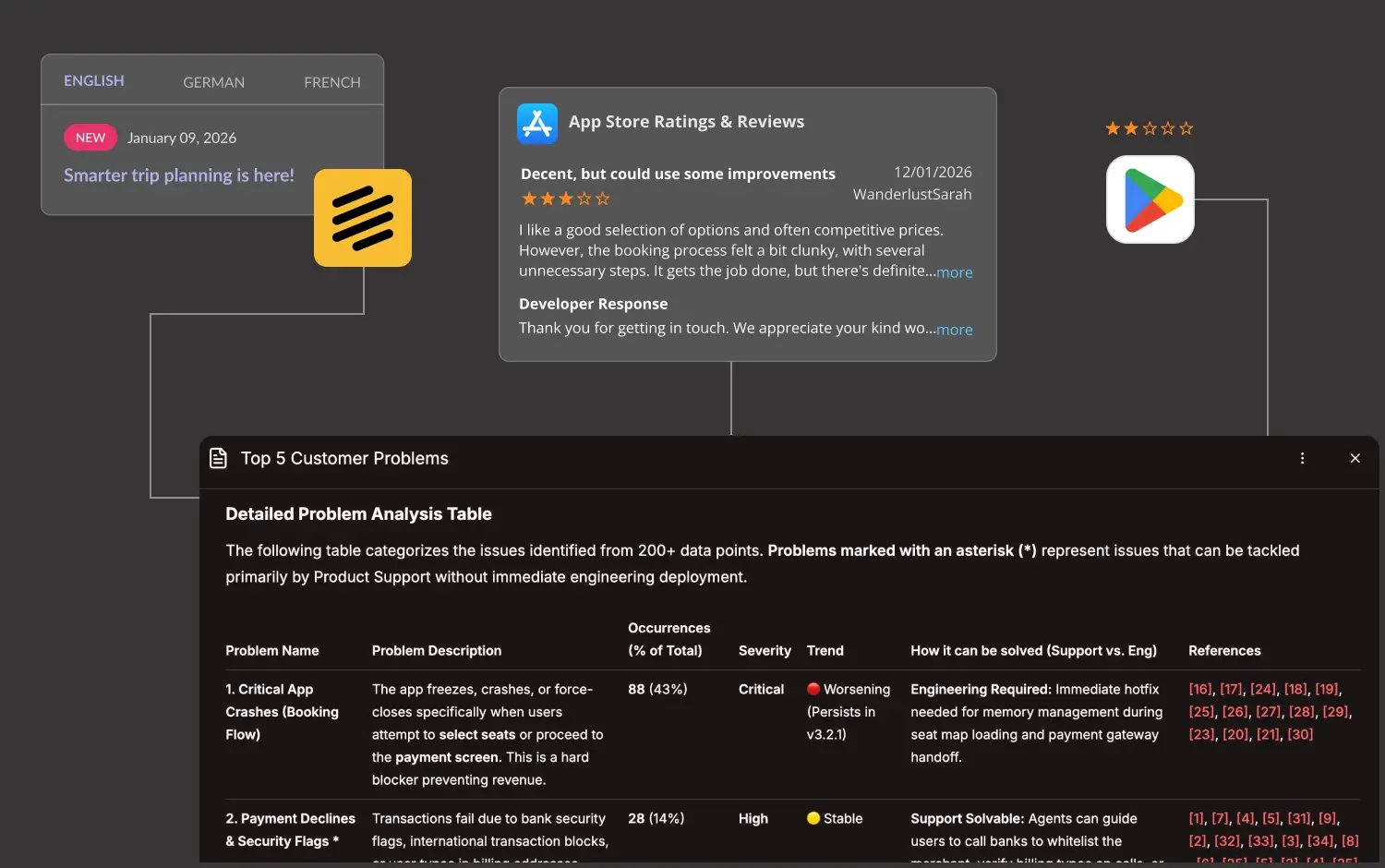The width and height of the screenshot is (1385, 868).
Task: Click the Smarter trip planning announcement link
Action: [178, 175]
